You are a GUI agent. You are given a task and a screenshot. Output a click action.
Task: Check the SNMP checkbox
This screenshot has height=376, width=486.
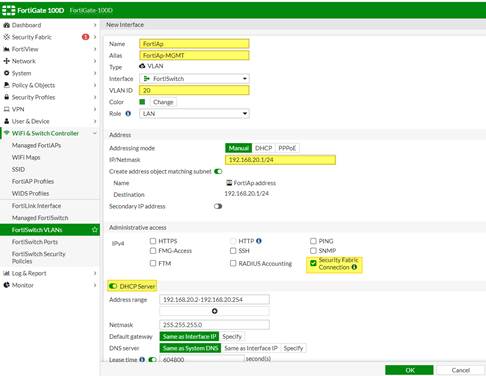pos(313,250)
